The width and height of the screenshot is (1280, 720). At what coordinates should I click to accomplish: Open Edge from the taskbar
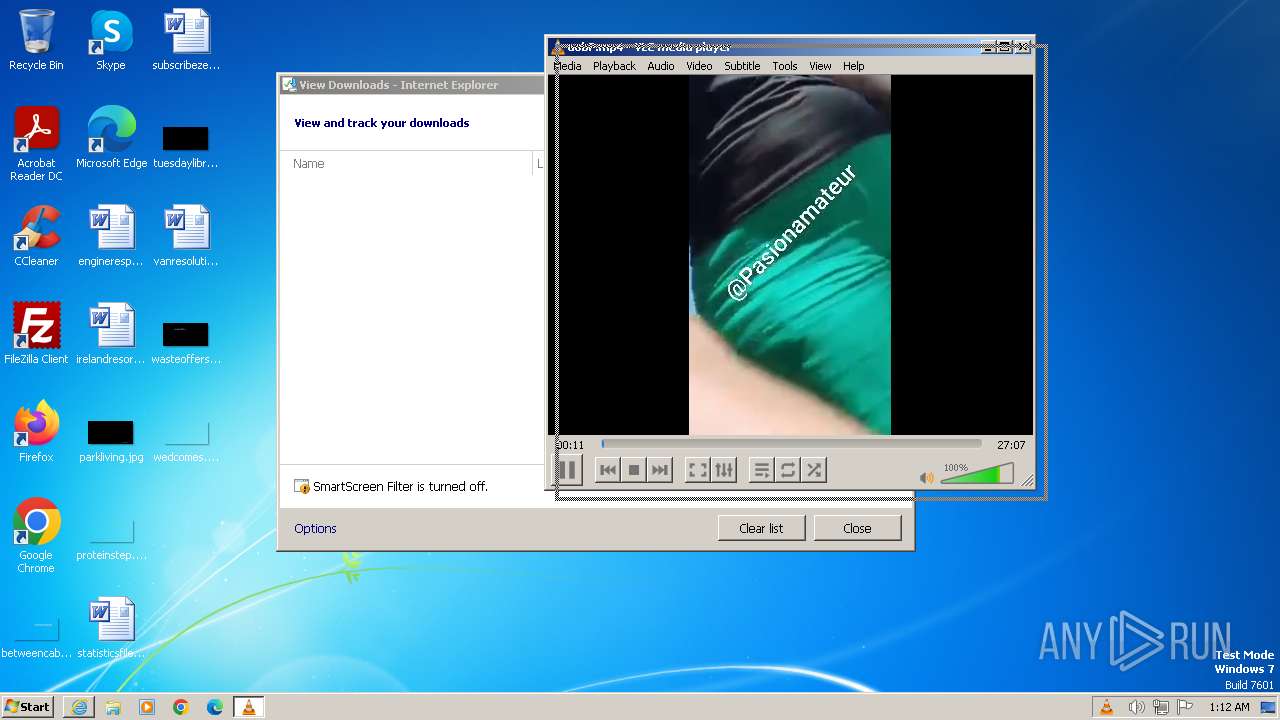[215, 707]
